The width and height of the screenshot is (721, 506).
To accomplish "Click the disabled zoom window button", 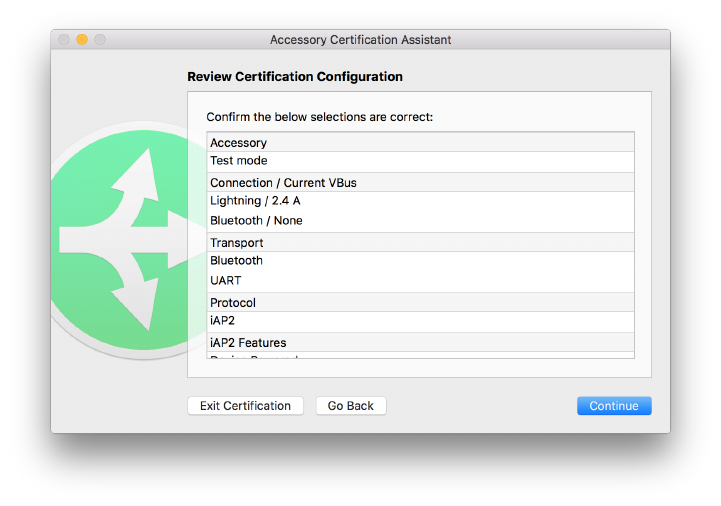I will (x=100, y=40).
